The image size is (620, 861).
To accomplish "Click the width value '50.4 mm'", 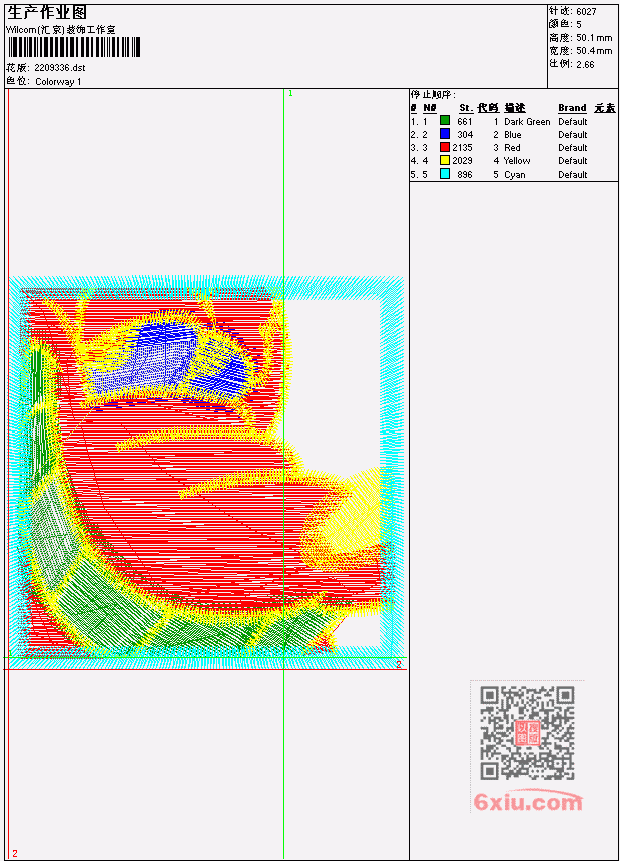I will tap(594, 51).
